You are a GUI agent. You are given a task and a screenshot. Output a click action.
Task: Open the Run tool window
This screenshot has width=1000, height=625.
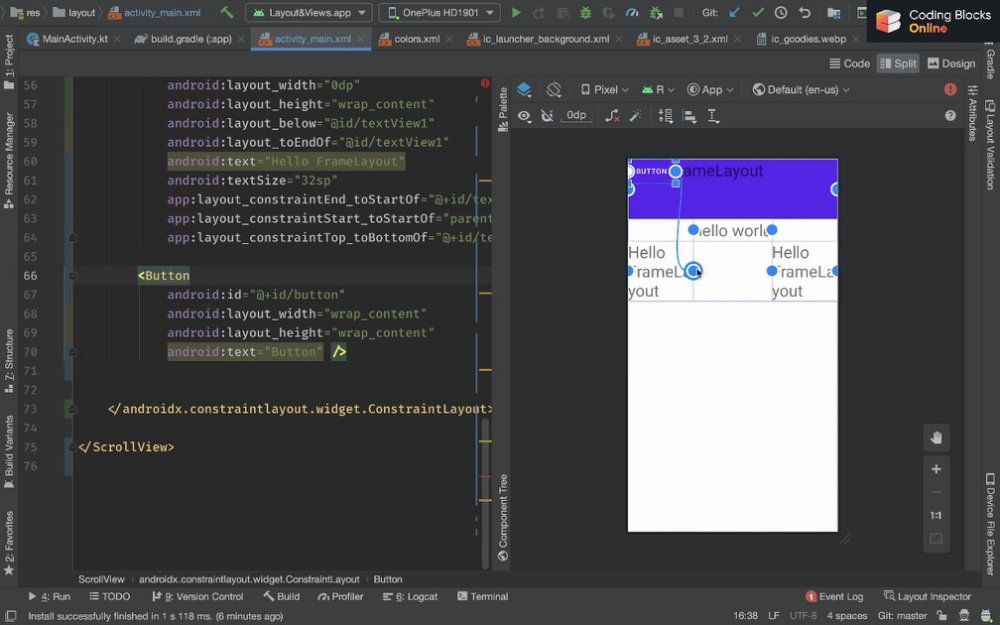(49, 597)
